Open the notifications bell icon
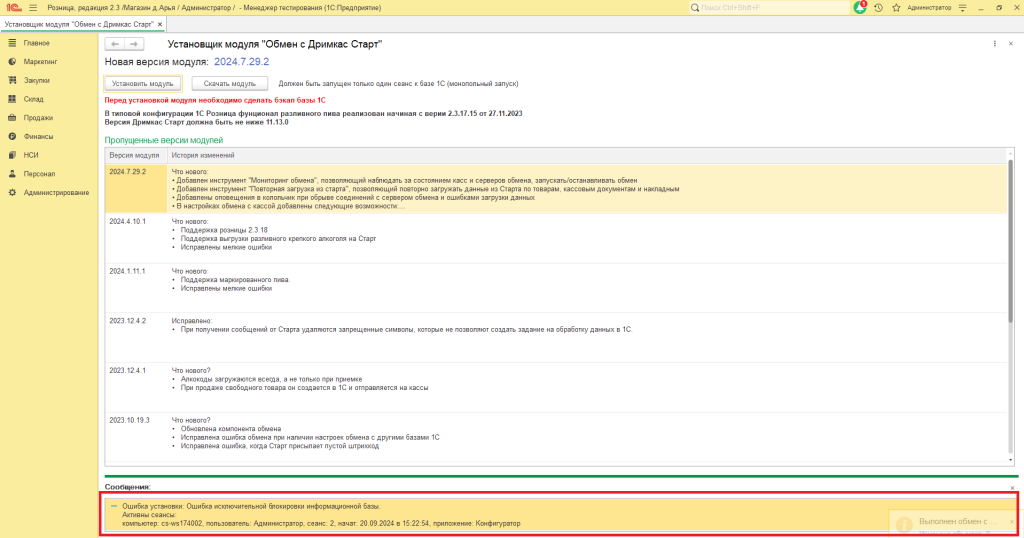The width and height of the screenshot is (1024, 538). click(x=860, y=7)
